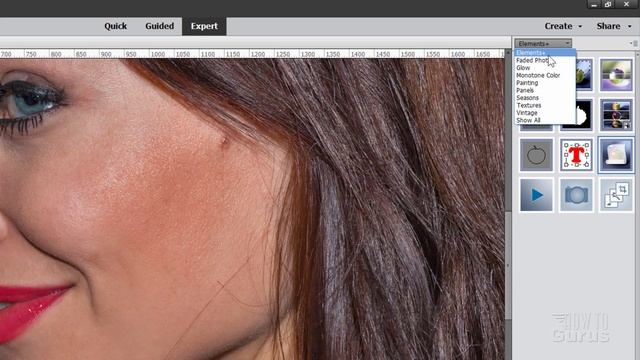Viewport: 640px width, 360px height.
Task: Restore down the application window
Action: tap(608, 4)
